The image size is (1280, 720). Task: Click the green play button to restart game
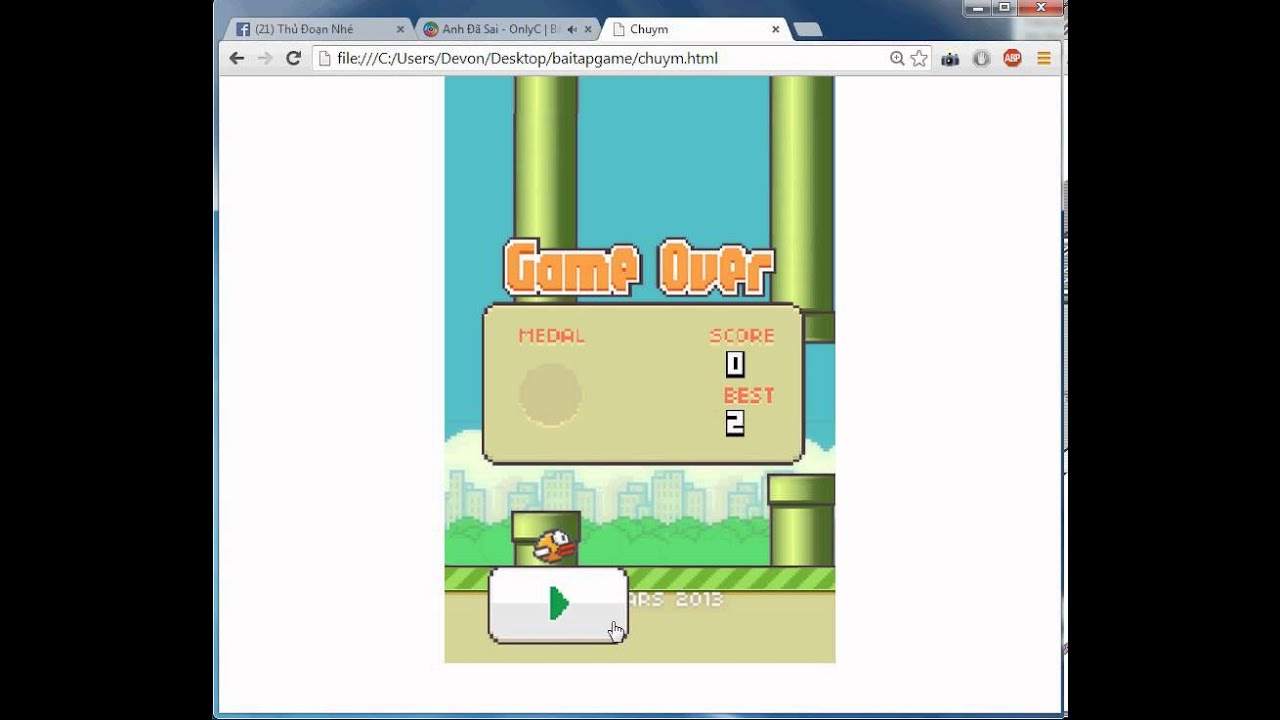pyautogui.click(x=558, y=604)
